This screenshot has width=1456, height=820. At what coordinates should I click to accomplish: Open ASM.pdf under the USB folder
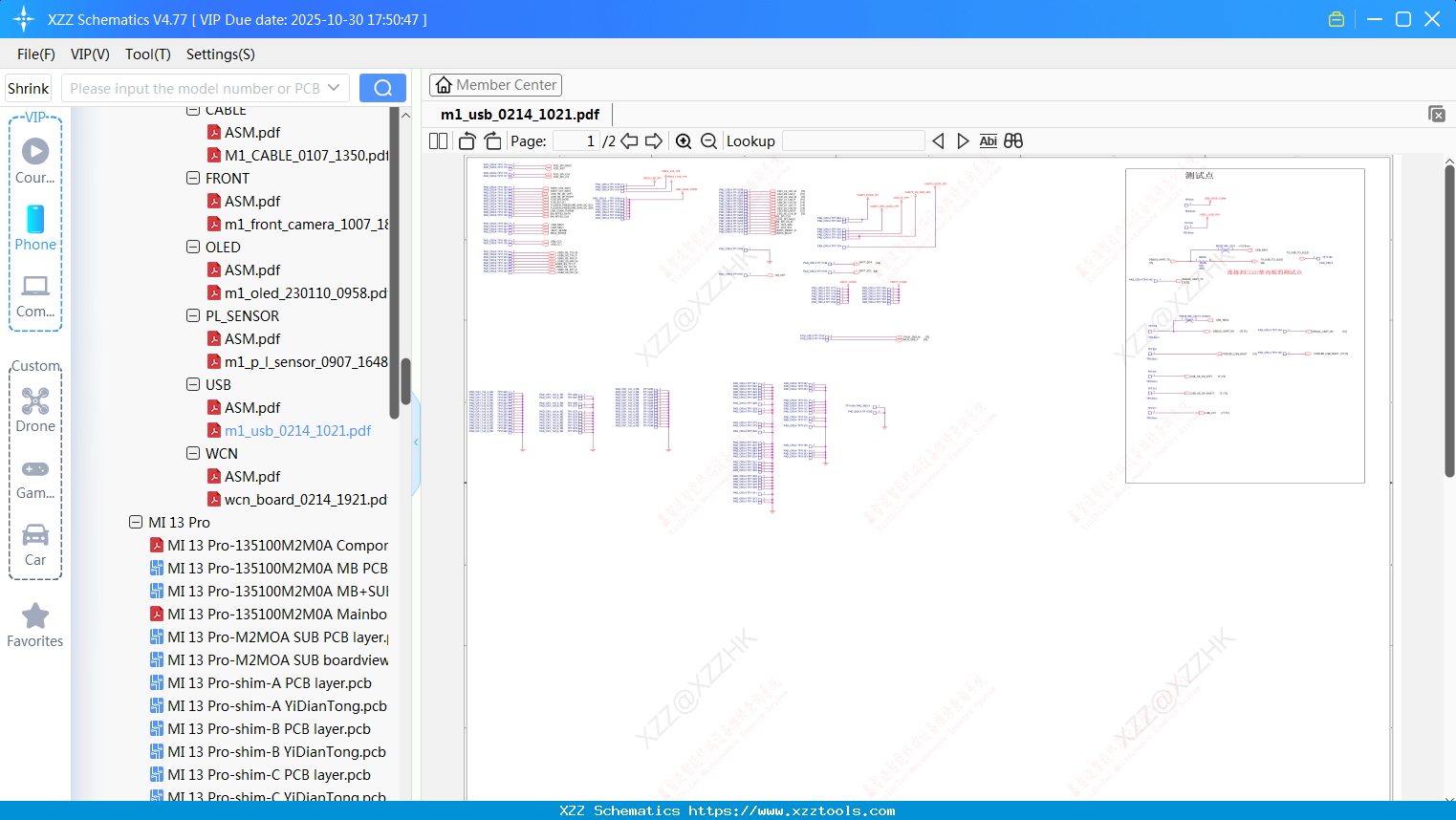[x=244, y=407]
